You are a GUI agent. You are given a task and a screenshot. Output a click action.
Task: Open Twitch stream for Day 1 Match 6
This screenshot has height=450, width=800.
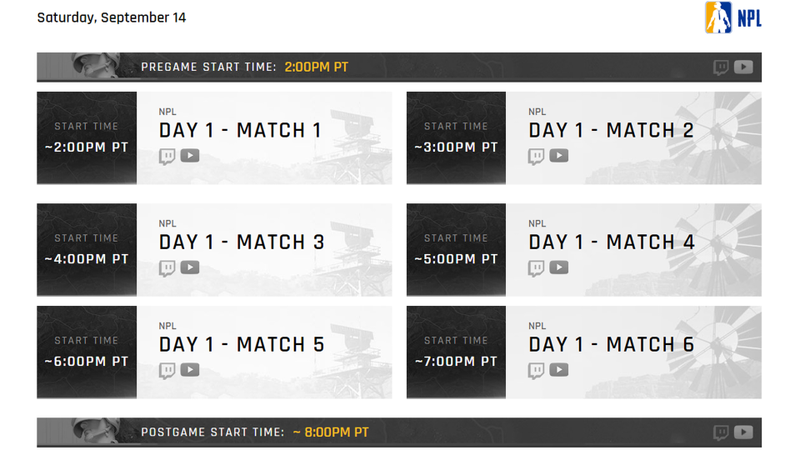coord(536,370)
